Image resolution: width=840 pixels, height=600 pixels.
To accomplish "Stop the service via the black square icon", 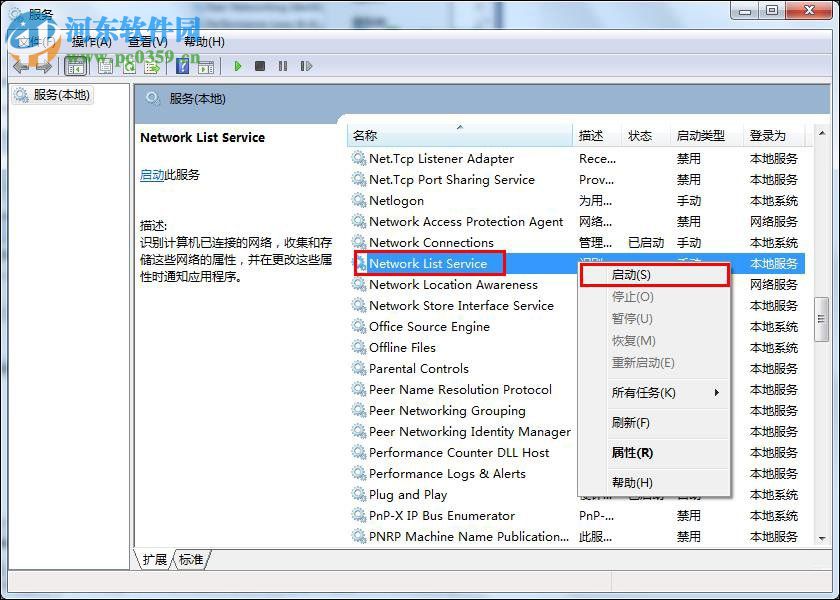I will point(260,66).
